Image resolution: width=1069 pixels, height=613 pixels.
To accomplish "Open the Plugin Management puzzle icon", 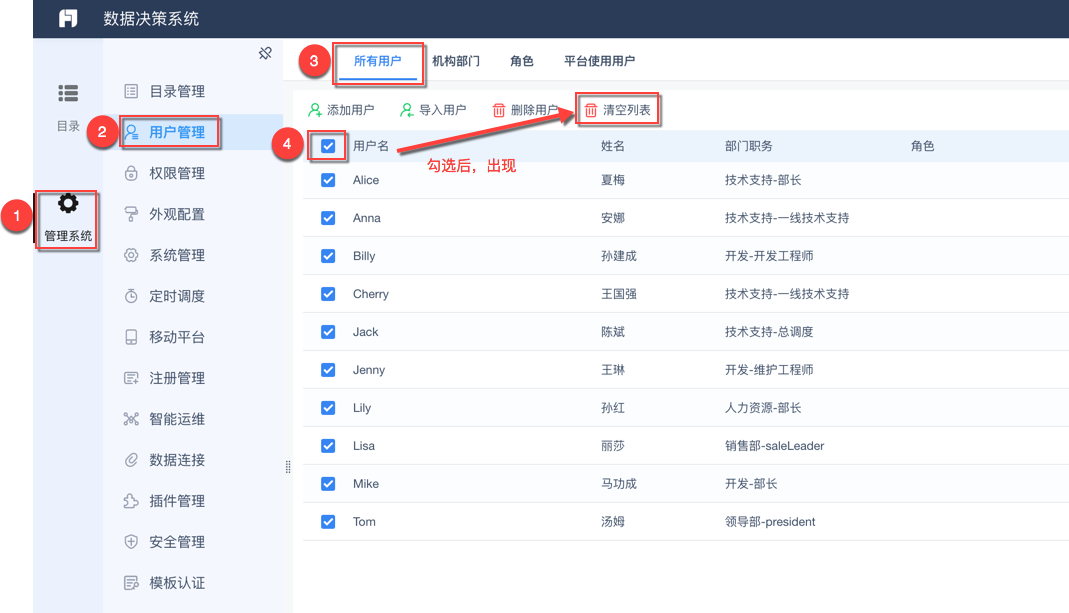I will click(131, 501).
